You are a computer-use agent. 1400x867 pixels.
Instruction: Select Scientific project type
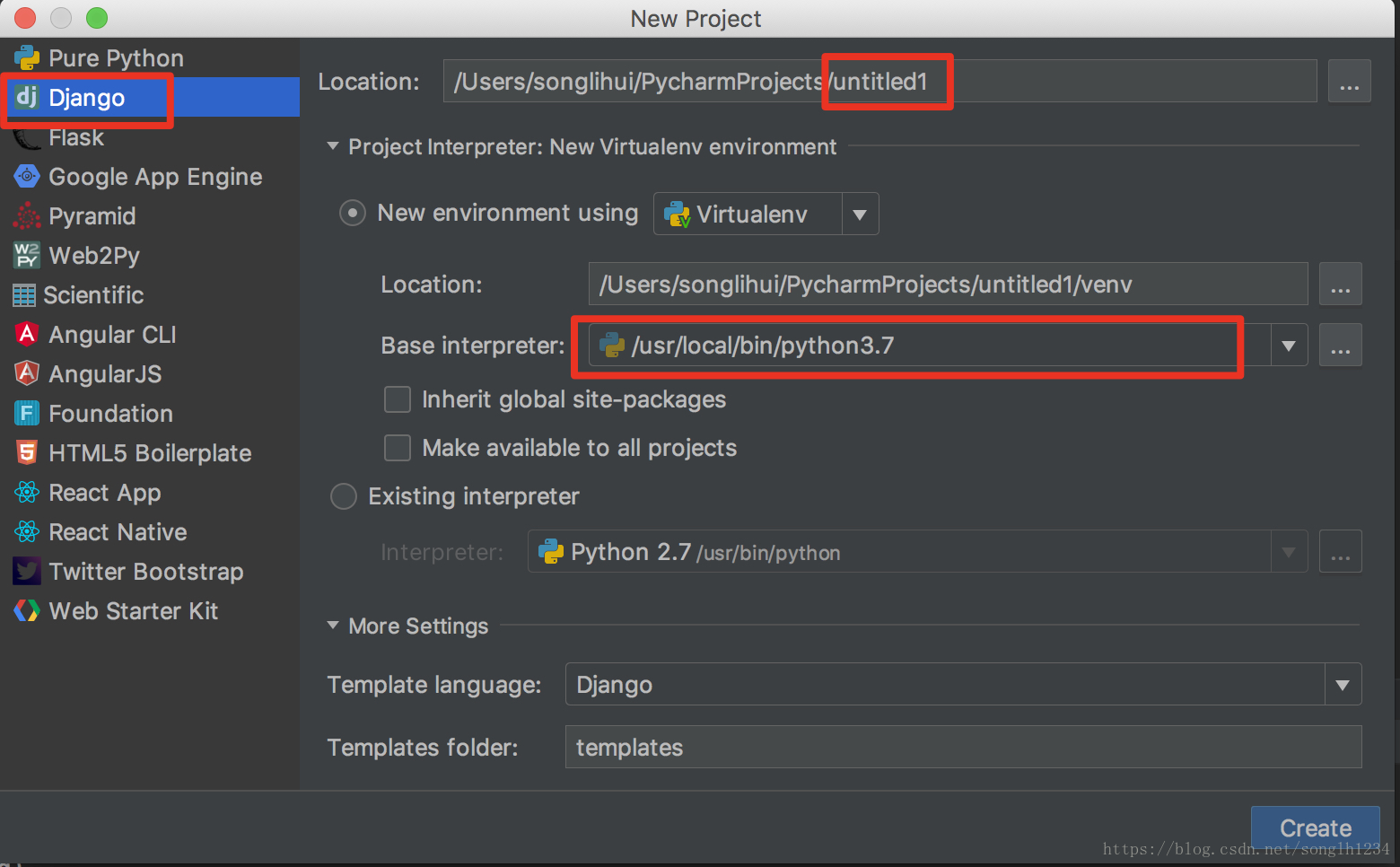tap(150, 295)
